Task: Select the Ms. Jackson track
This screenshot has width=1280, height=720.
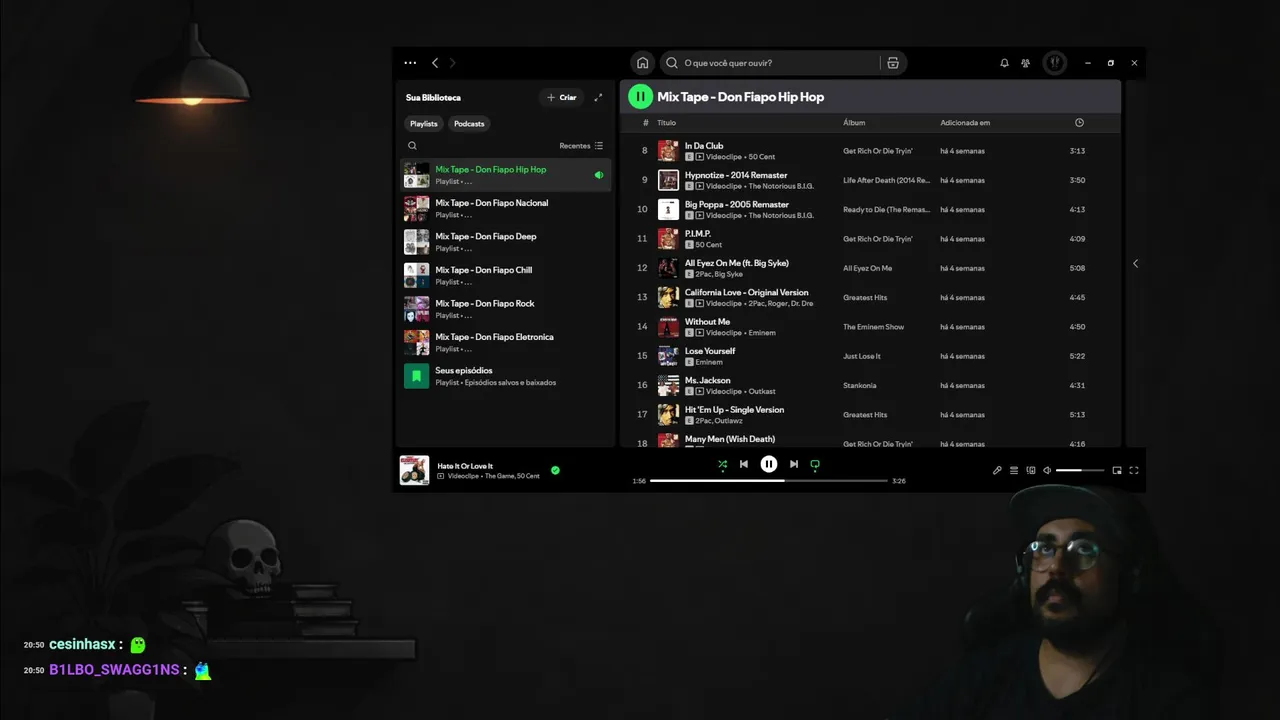Action: click(x=870, y=385)
